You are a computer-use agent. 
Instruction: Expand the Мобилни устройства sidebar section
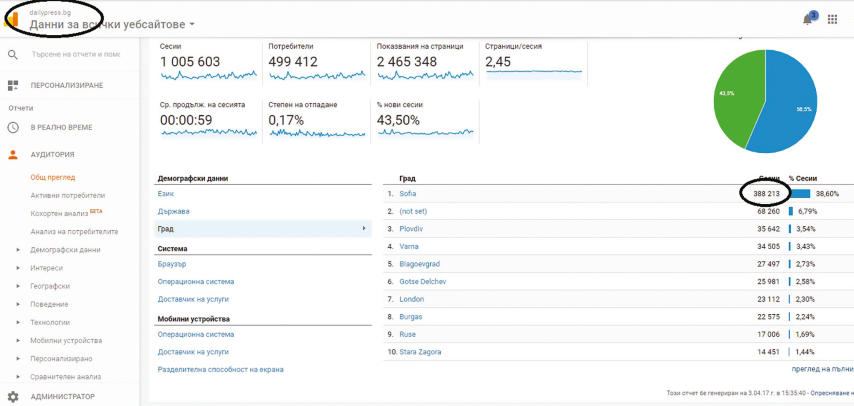coord(18,341)
